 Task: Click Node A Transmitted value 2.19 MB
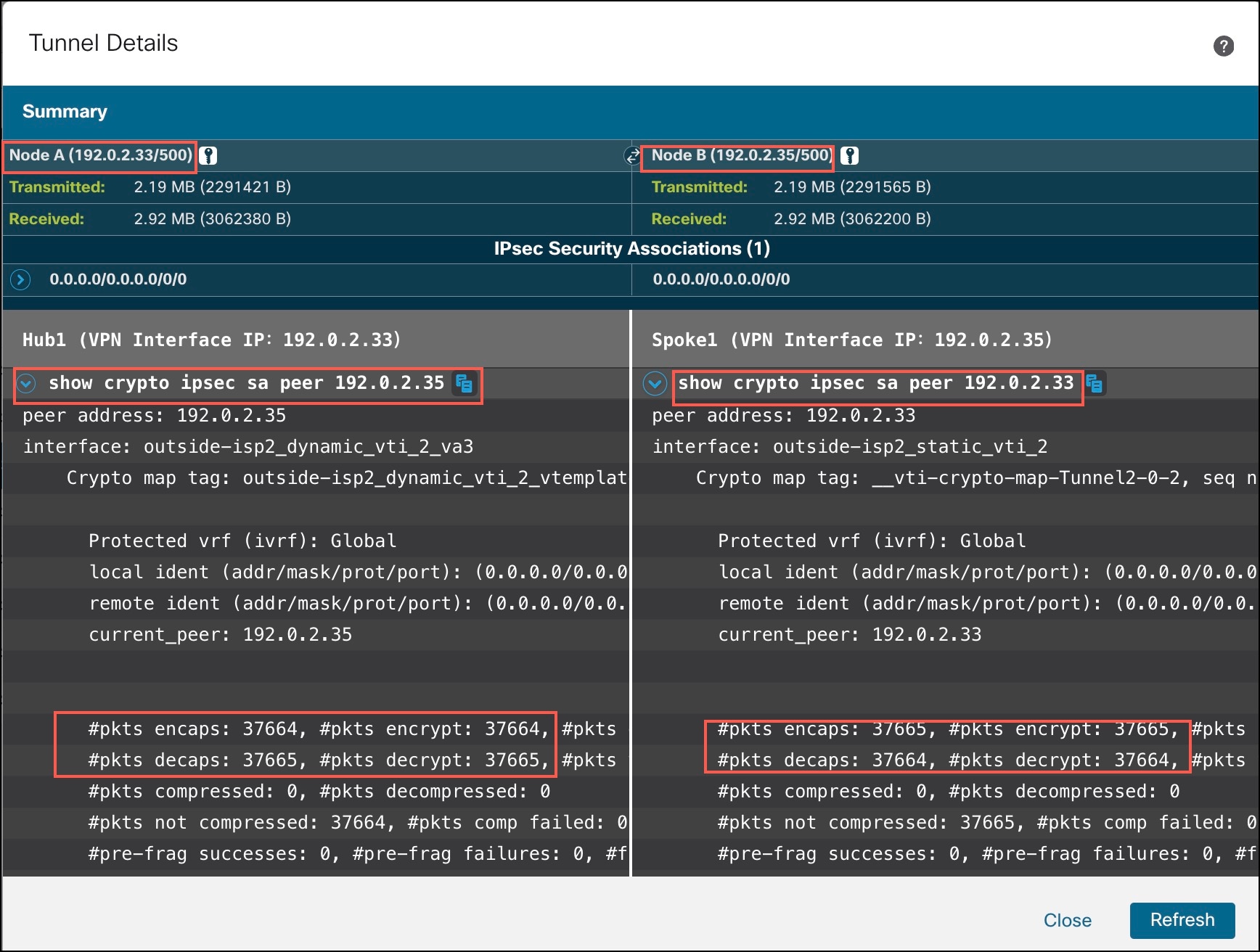(213, 186)
